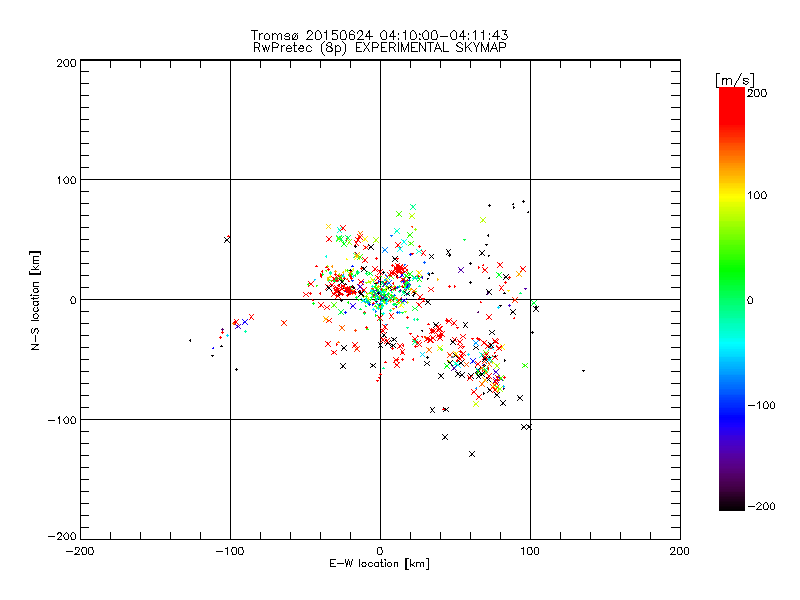The image size is (800, 600).
Task: Click the colorbar at the green 0 level
Action: [x=732, y=300]
